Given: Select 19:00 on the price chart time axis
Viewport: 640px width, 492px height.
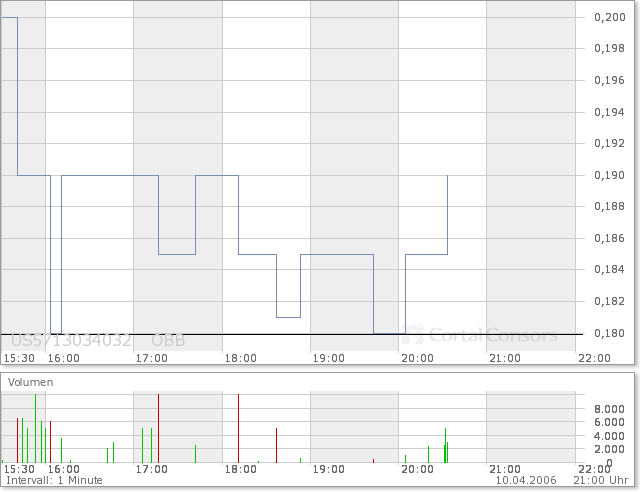Looking at the screenshot, I should tap(329, 358).
